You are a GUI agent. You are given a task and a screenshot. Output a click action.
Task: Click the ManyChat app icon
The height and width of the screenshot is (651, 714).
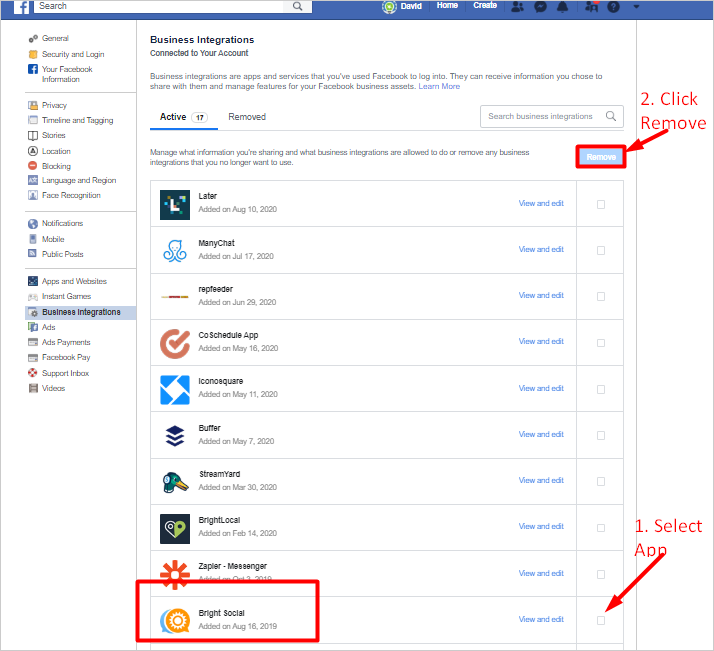175,250
